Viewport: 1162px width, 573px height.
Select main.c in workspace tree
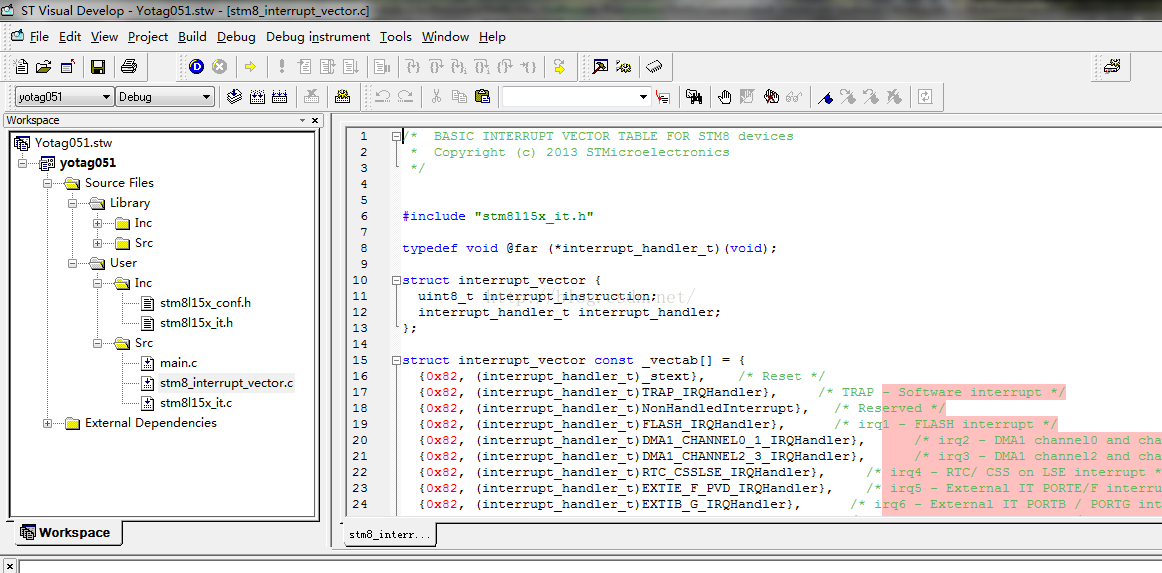point(178,363)
